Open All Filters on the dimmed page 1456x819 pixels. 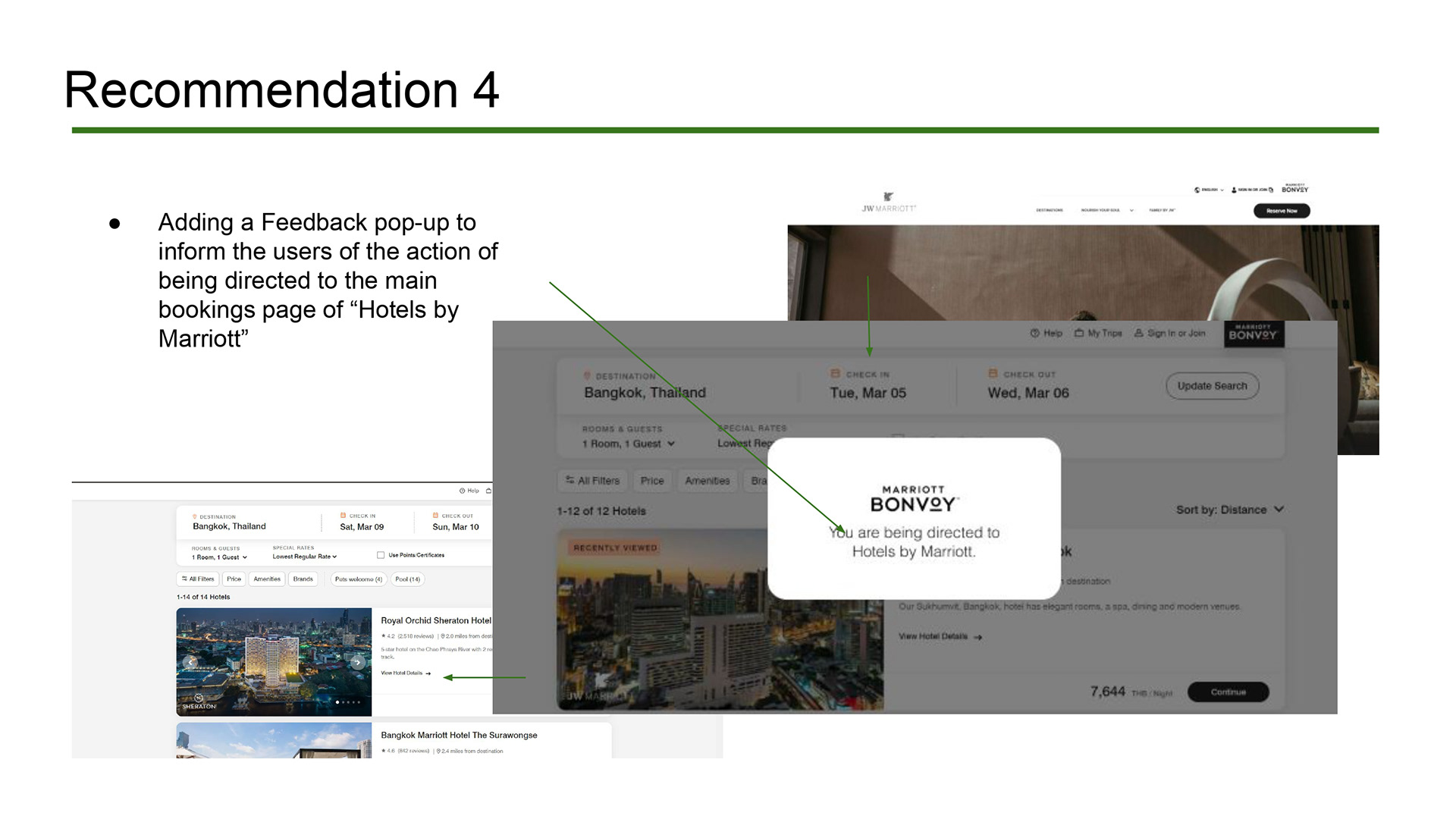[x=592, y=481]
